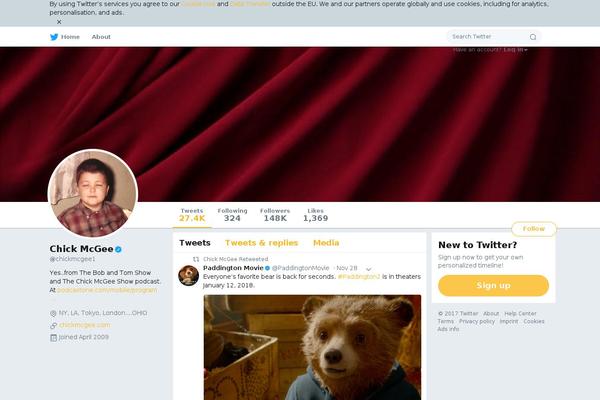Viewport: 600px width, 400px height.
Task: Open the Imprint footer link
Action: click(x=509, y=322)
